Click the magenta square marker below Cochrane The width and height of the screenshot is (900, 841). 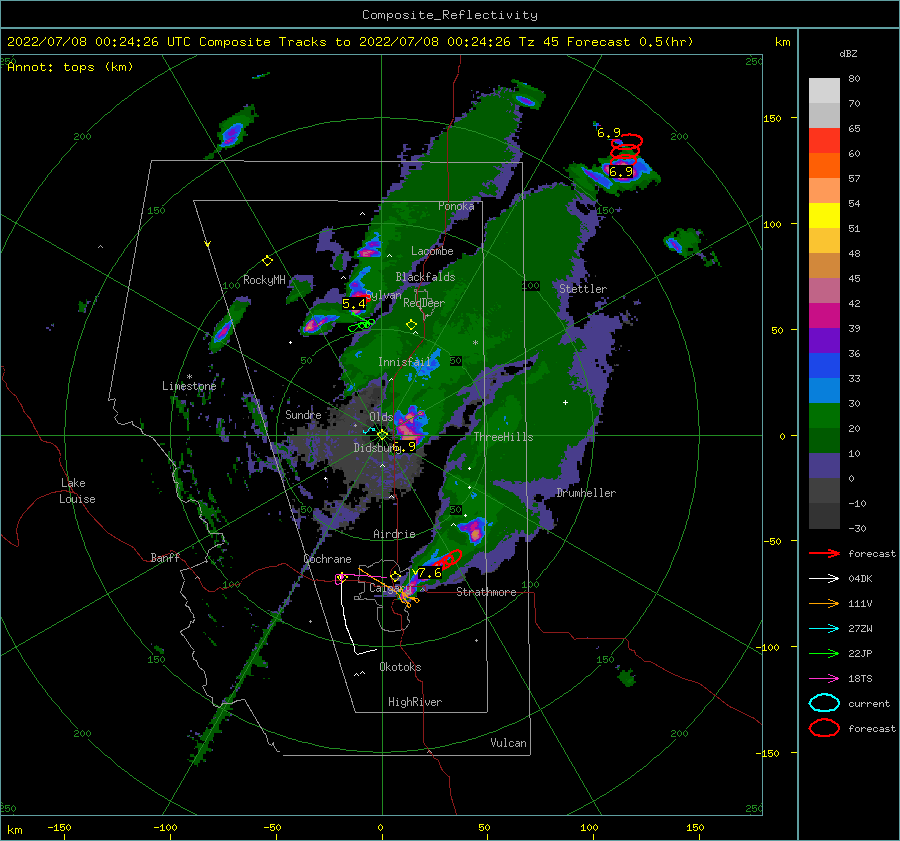tap(341, 579)
